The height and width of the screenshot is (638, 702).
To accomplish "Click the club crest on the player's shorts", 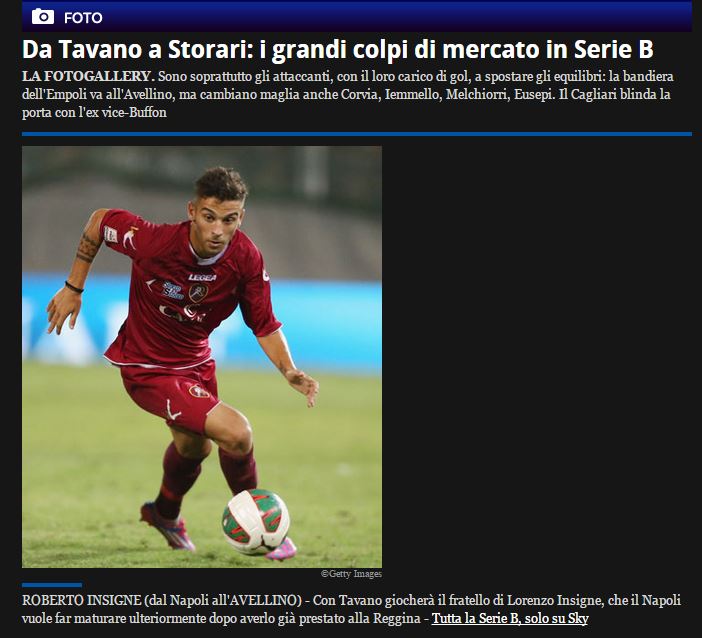I will point(199,392).
